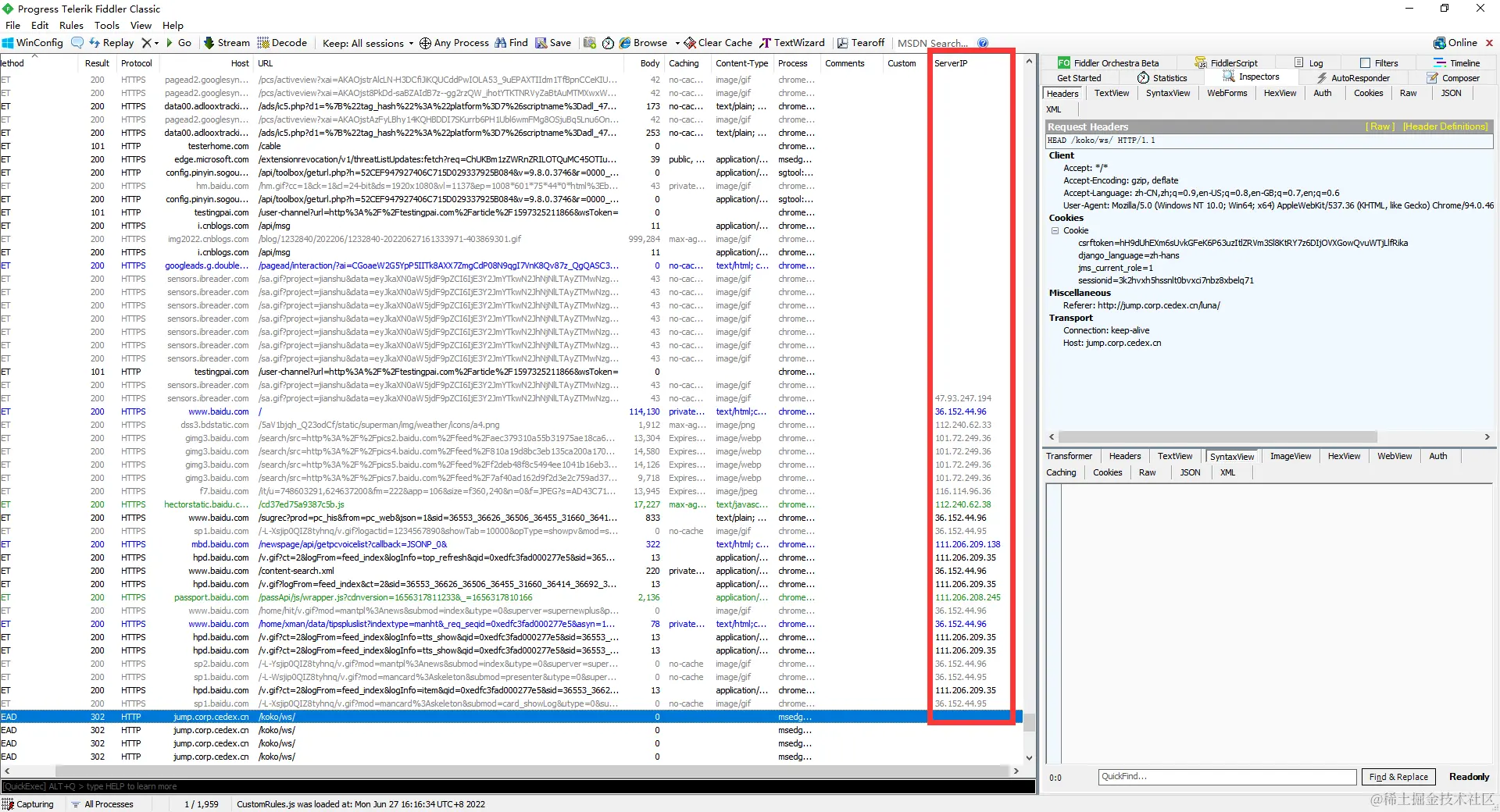Switch to the Get Started tab
Screen dimensions: 1500x812
point(1079,78)
